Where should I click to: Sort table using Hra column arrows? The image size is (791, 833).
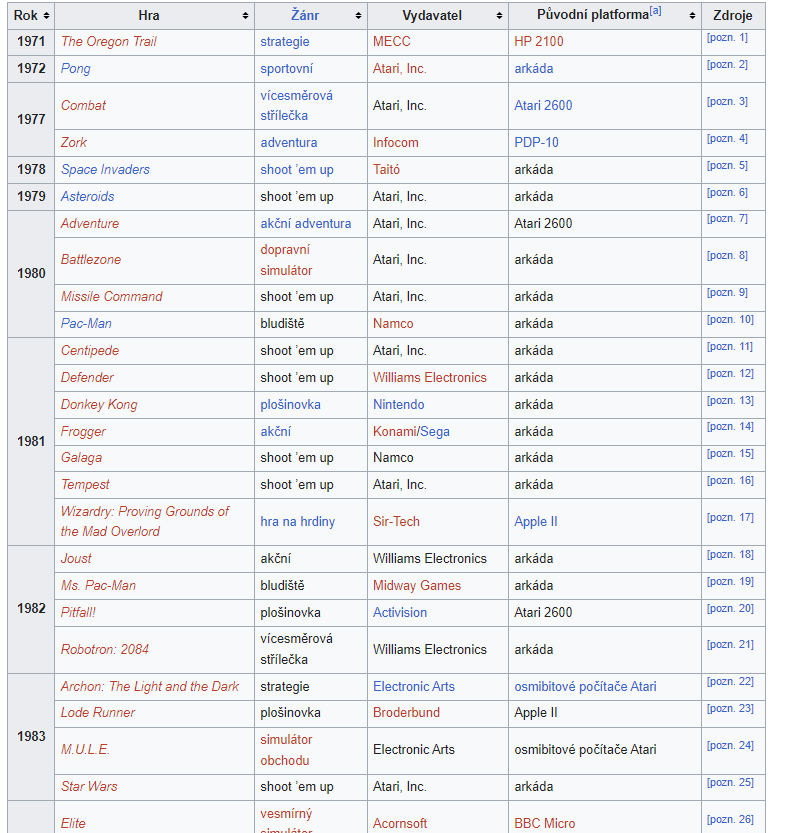click(x=245, y=16)
